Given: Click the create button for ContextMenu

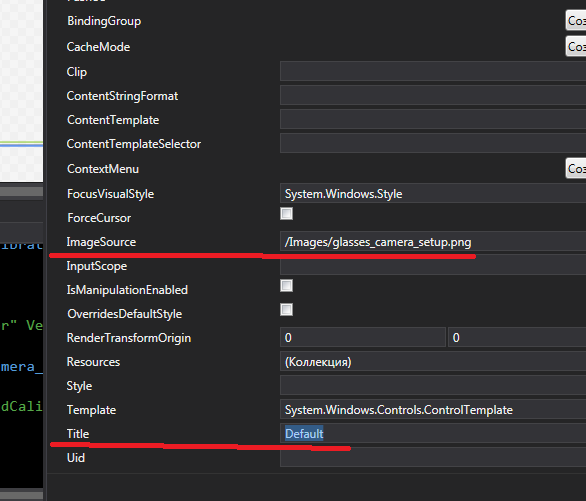Looking at the screenshot, I should (x=576, y=168).
